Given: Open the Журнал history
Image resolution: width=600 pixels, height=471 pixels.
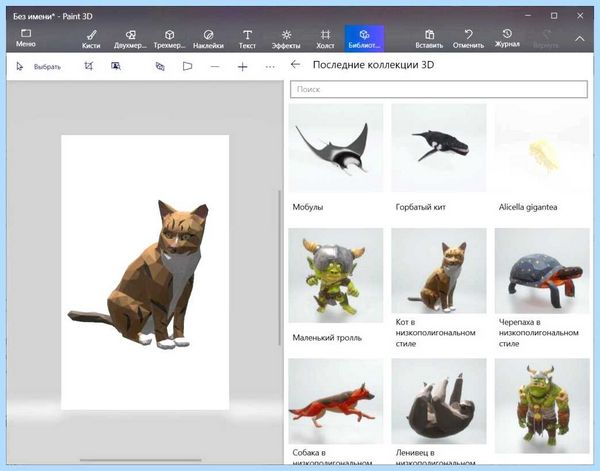Looking at the screenshot, I should [x=507, y=39].
